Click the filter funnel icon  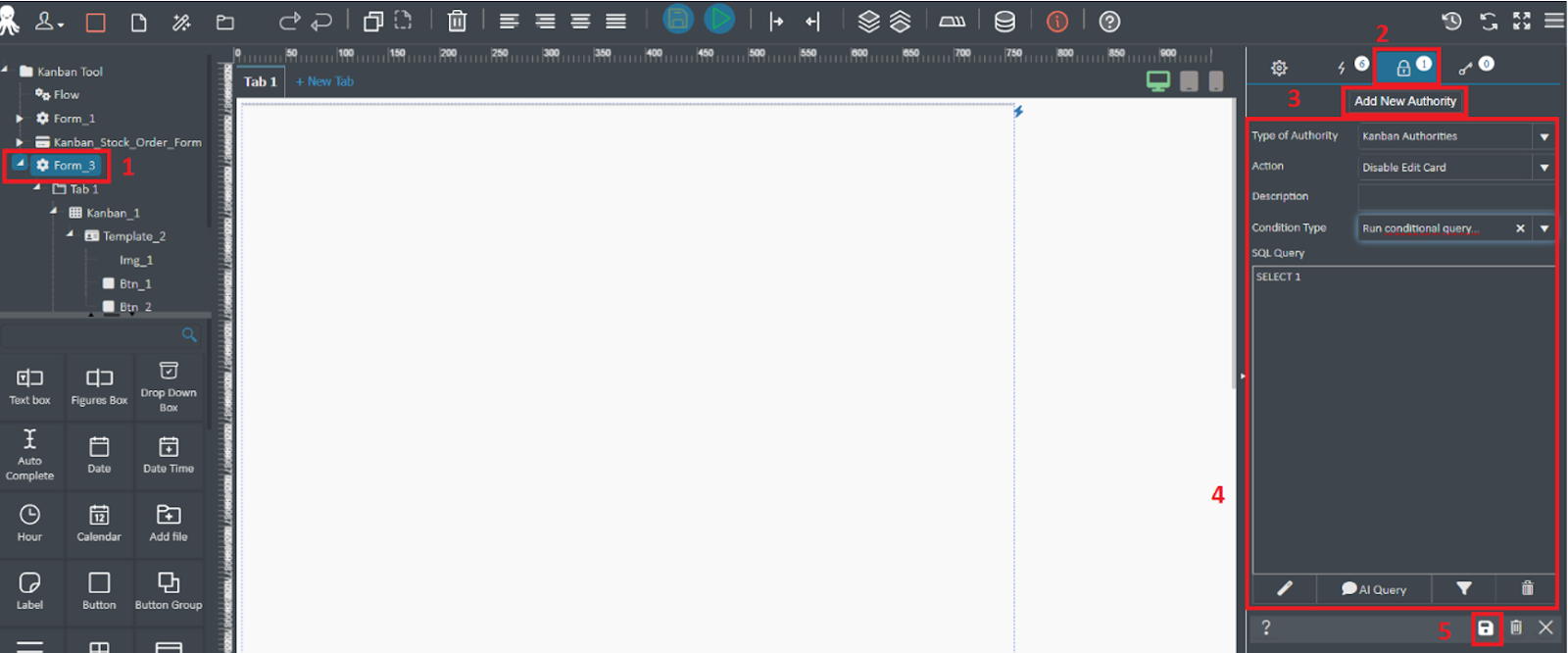[1463, 588]
